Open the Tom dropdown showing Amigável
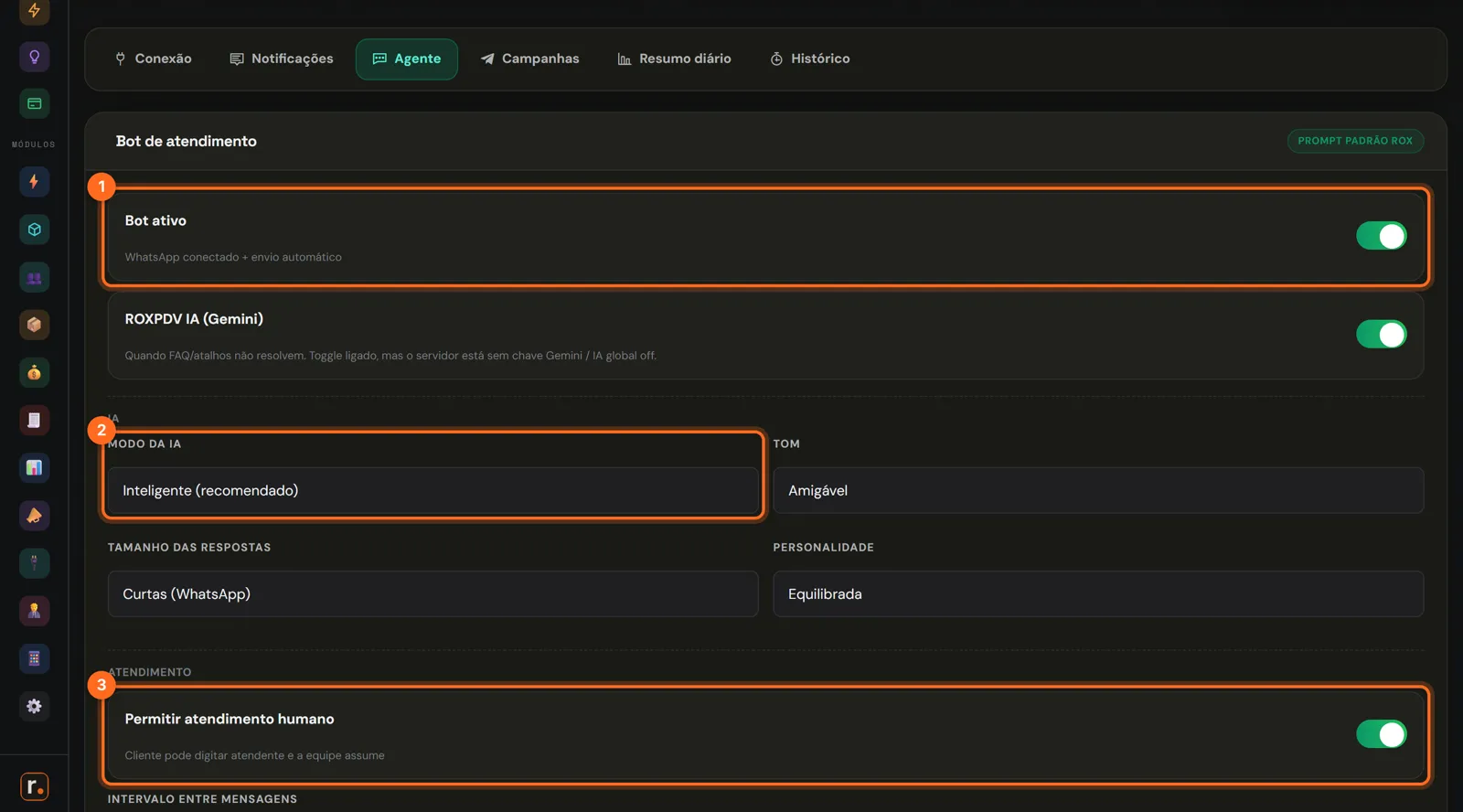This screenshot has width=1463, height=812. pos(1098,490)
